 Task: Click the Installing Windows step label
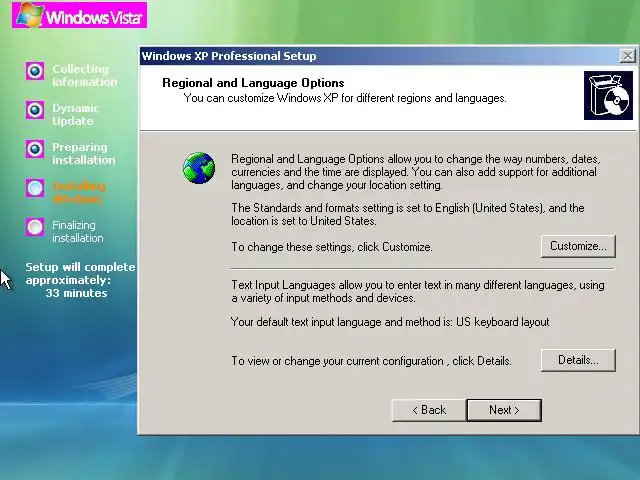coord(79,193)
